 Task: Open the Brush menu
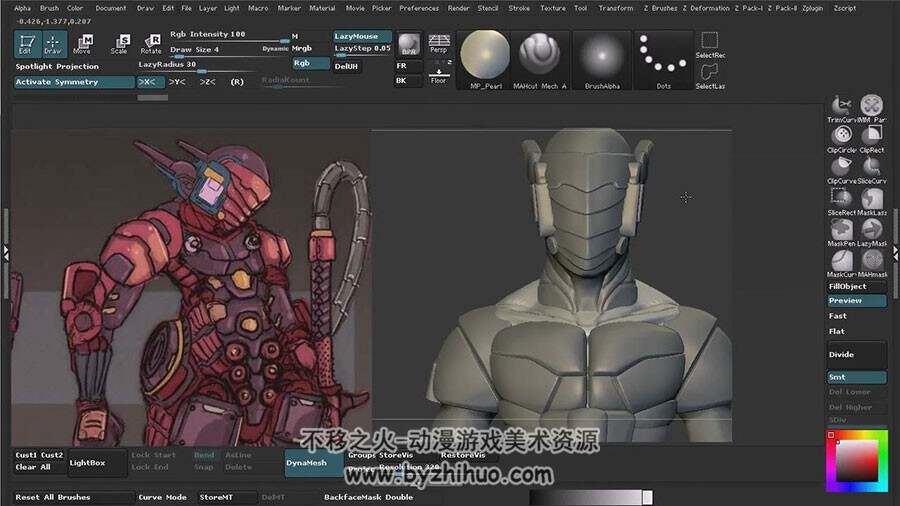pyautogui.click(x=49, y=8)
